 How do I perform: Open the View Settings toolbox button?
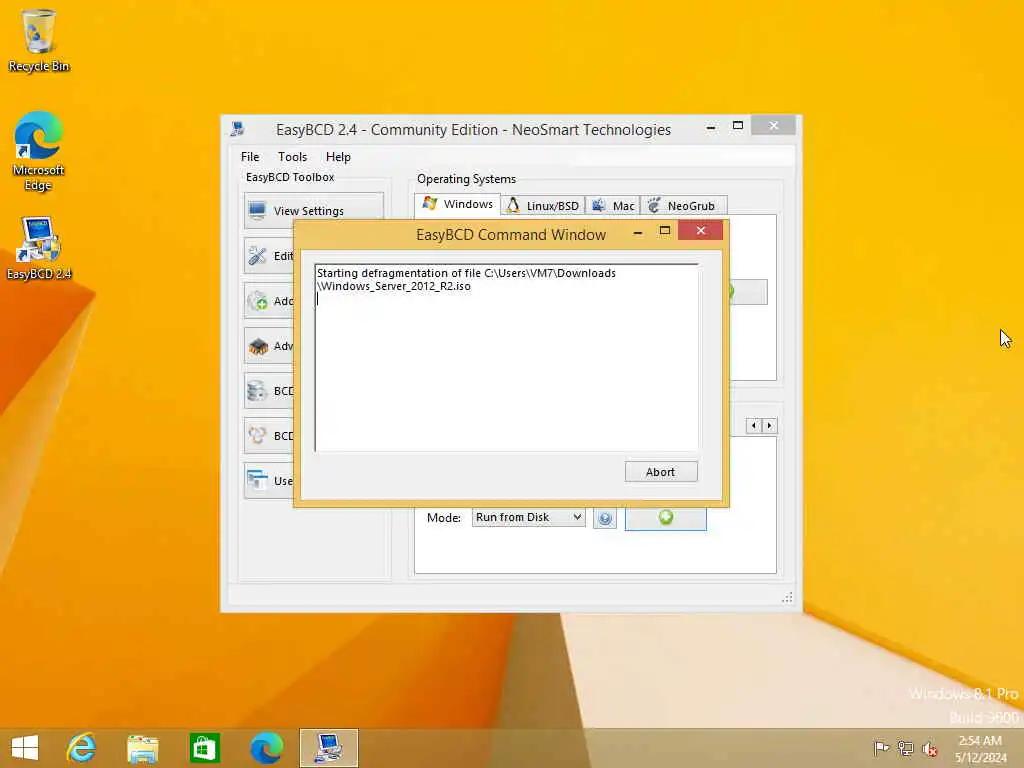point(313,210)
